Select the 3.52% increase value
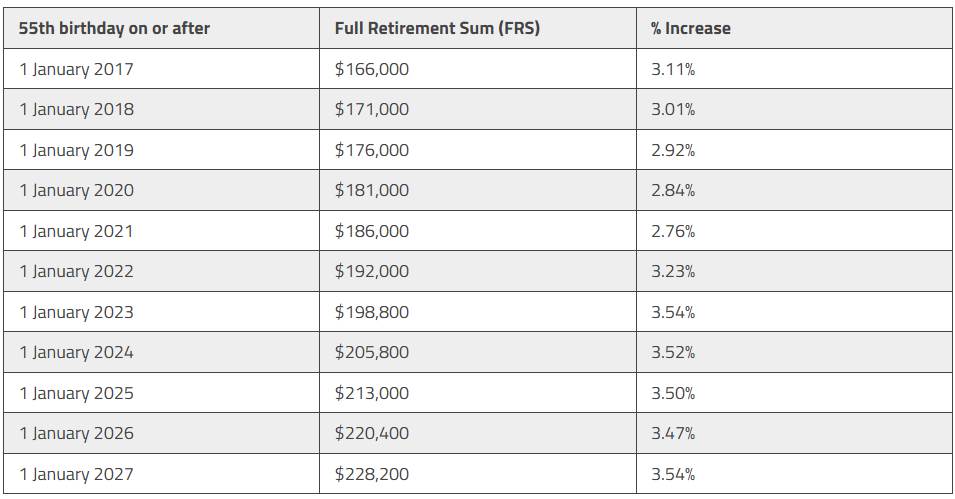Image resolution: width=955 pixels, height=499 pixels. tap(673, 352)
